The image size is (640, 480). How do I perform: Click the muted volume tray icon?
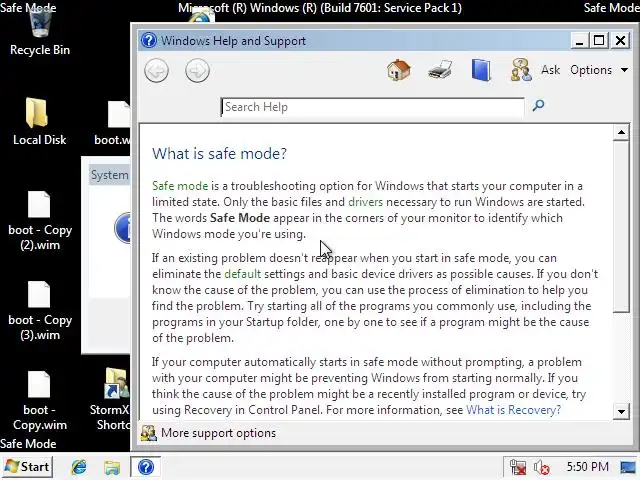click(541, 467)
